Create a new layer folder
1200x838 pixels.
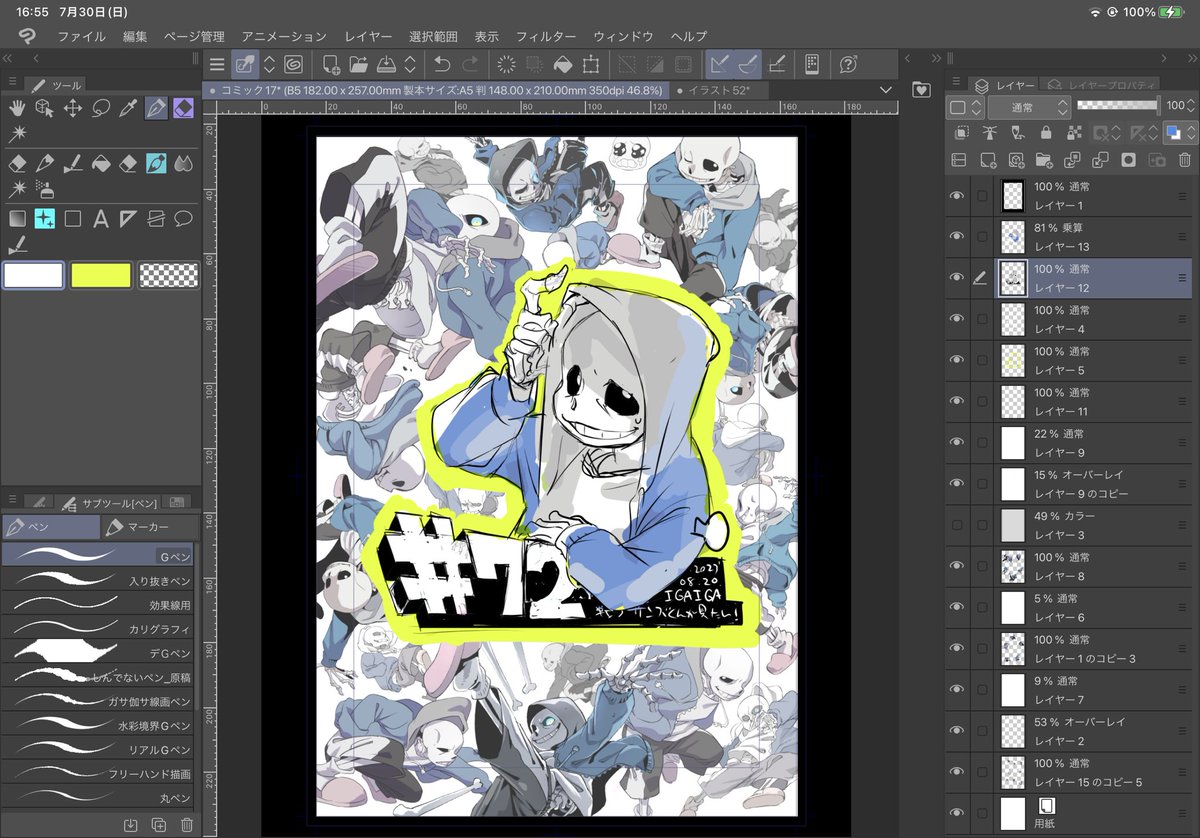(1044, 159)
